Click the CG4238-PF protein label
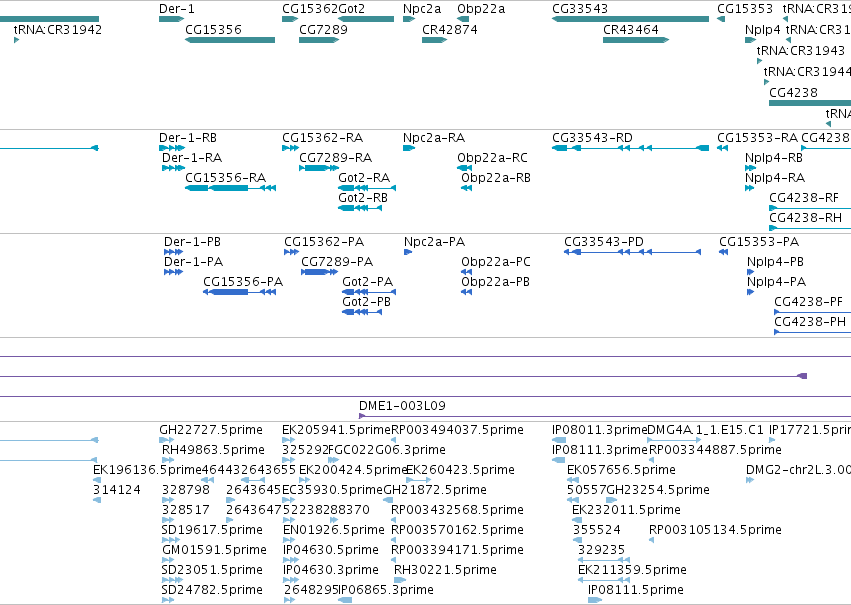This screenshot has height=605, width=851. point(808,302)
